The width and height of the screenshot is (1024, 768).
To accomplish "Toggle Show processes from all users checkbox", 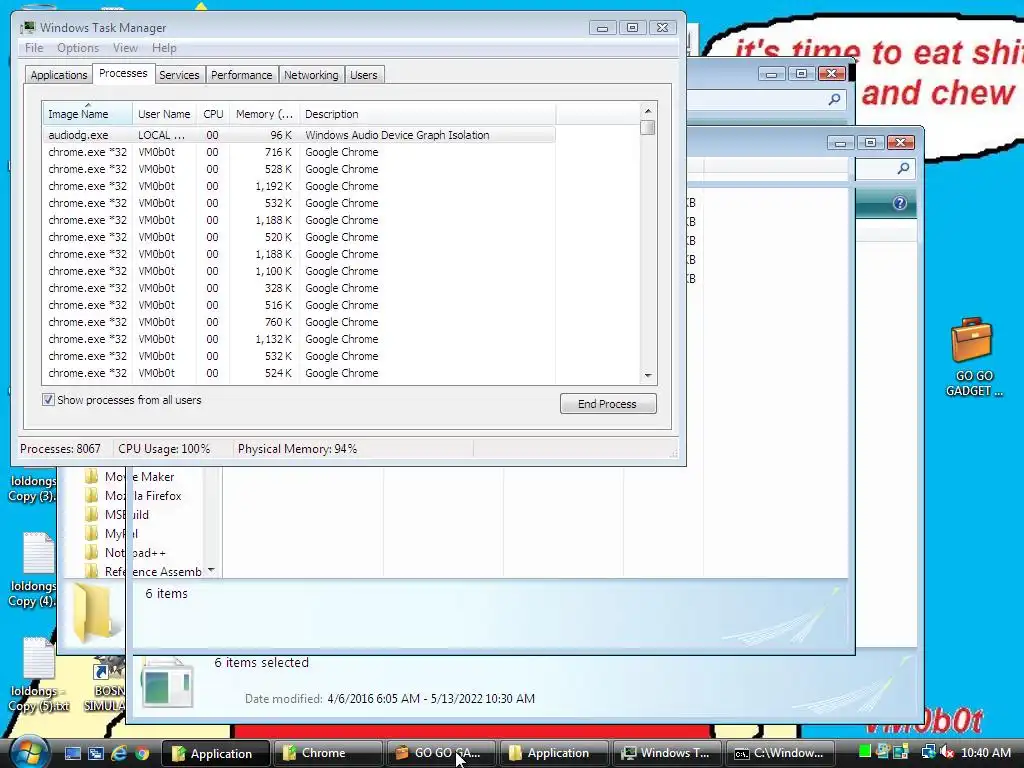I will point(48,400).
